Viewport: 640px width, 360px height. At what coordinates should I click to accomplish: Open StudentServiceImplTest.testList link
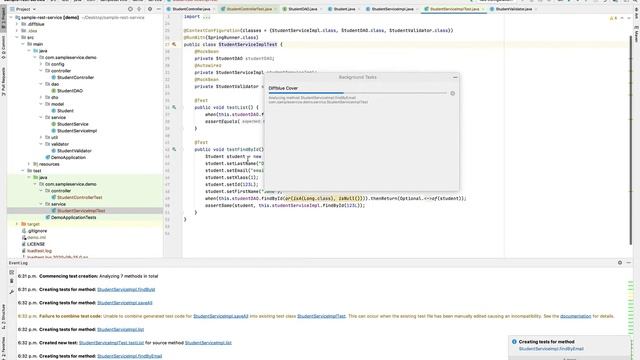point(111,343)
